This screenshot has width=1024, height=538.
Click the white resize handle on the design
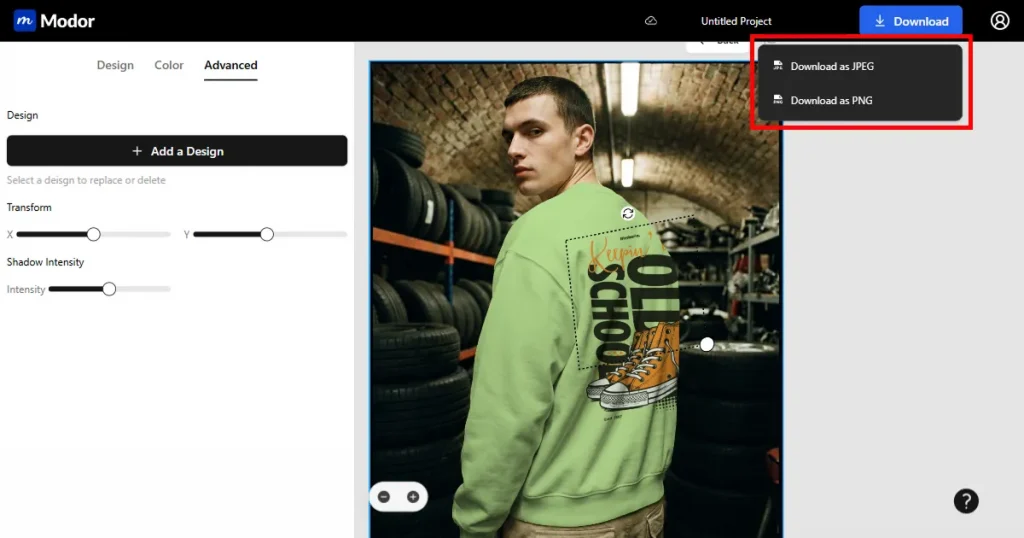point(707,344)
